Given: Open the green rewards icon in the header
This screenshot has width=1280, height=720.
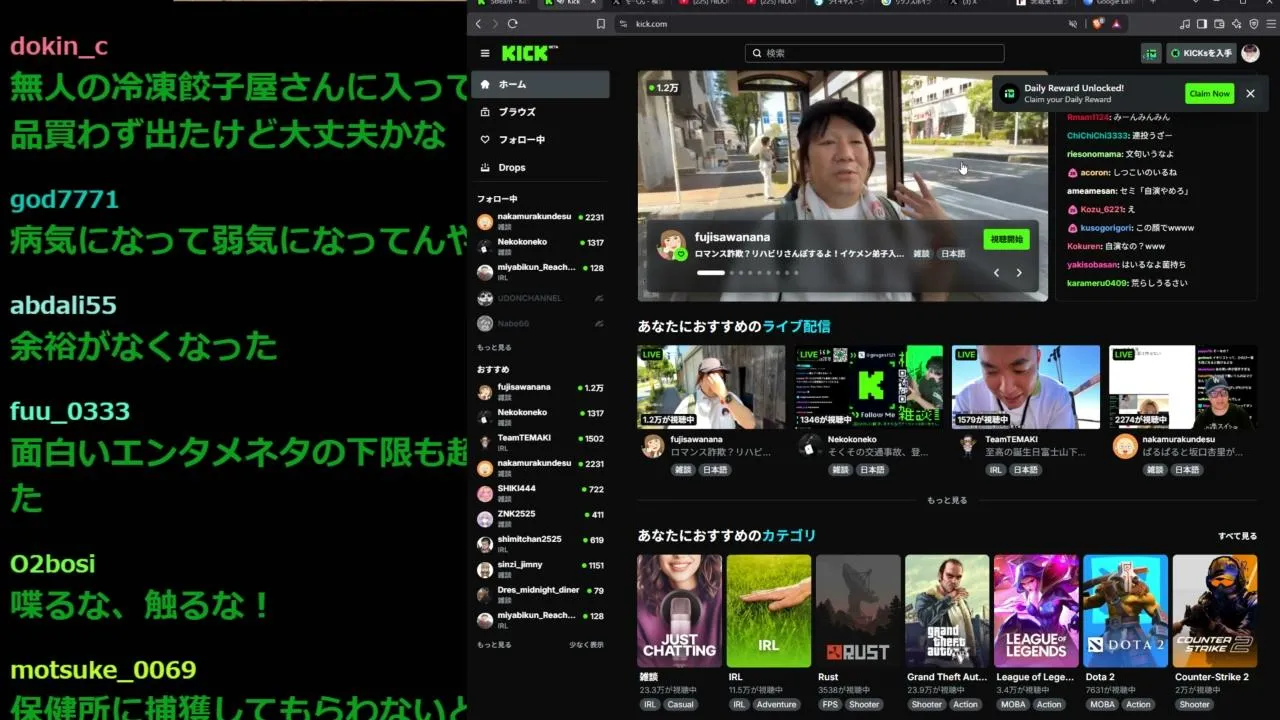Looking at the screenshot, I should 1151,53.
